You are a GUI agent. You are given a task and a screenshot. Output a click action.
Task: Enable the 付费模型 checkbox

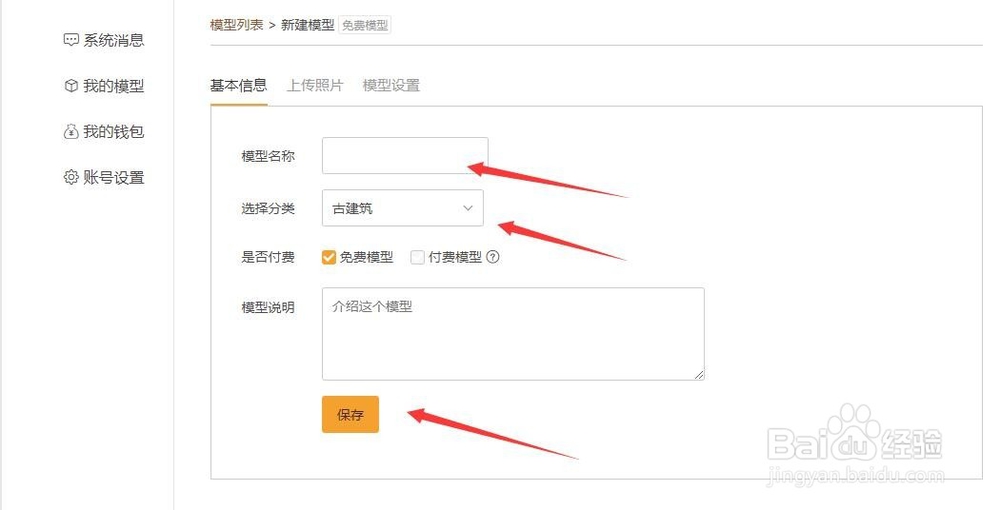click(x=417, y=257)
